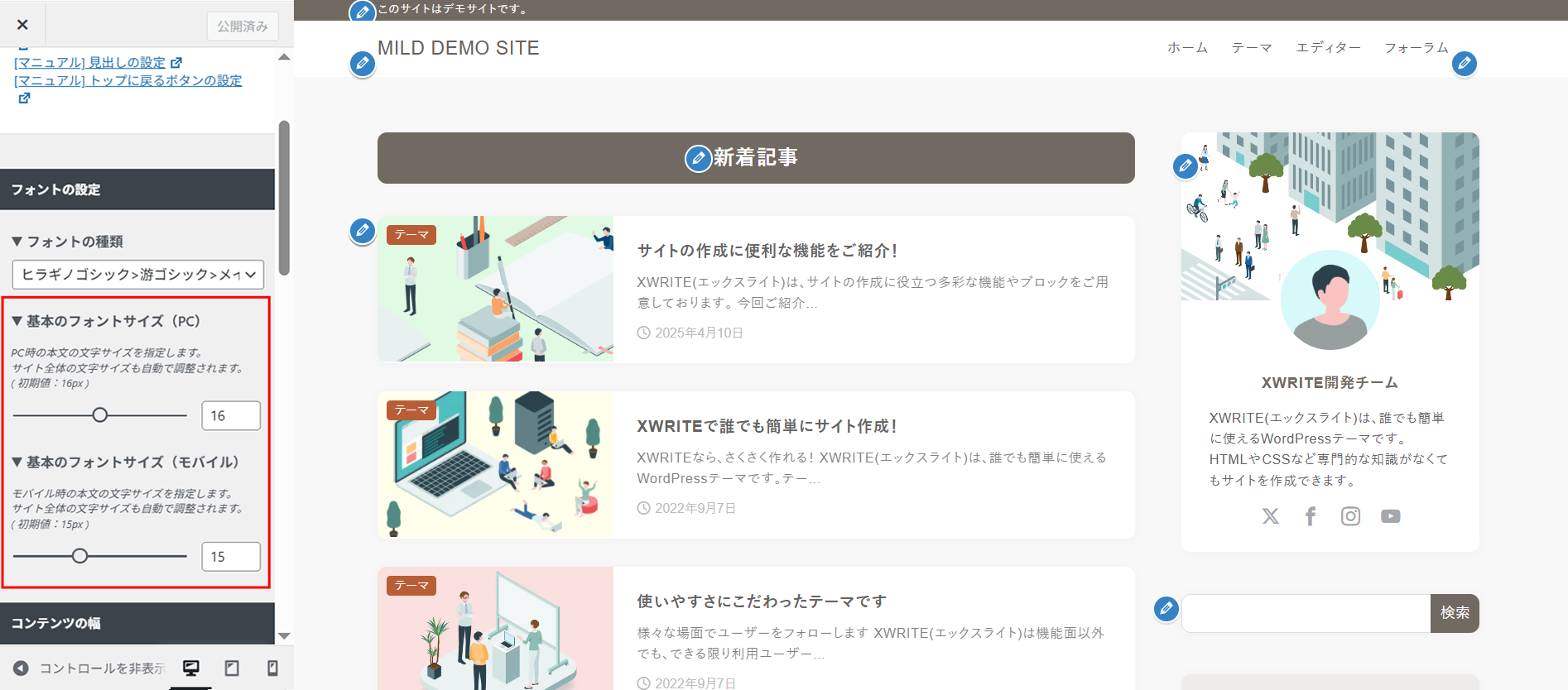Open the フォントの種類 font family dropdown
Image resolution: width=1568 pixels, height=690 pixels.
tap(138, 275)
